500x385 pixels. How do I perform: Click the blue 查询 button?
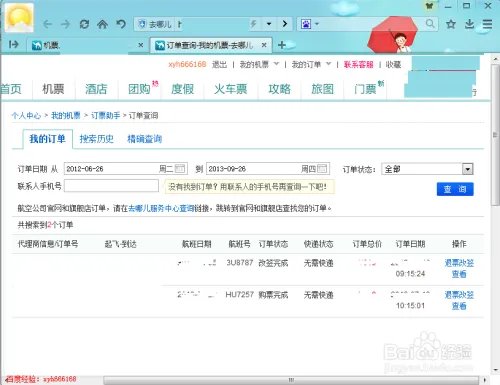455,189
